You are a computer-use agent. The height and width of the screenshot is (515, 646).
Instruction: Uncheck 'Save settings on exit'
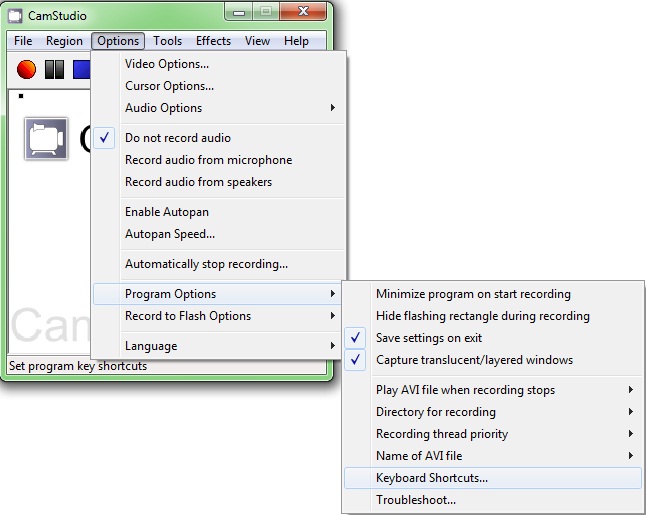point(493,338)
